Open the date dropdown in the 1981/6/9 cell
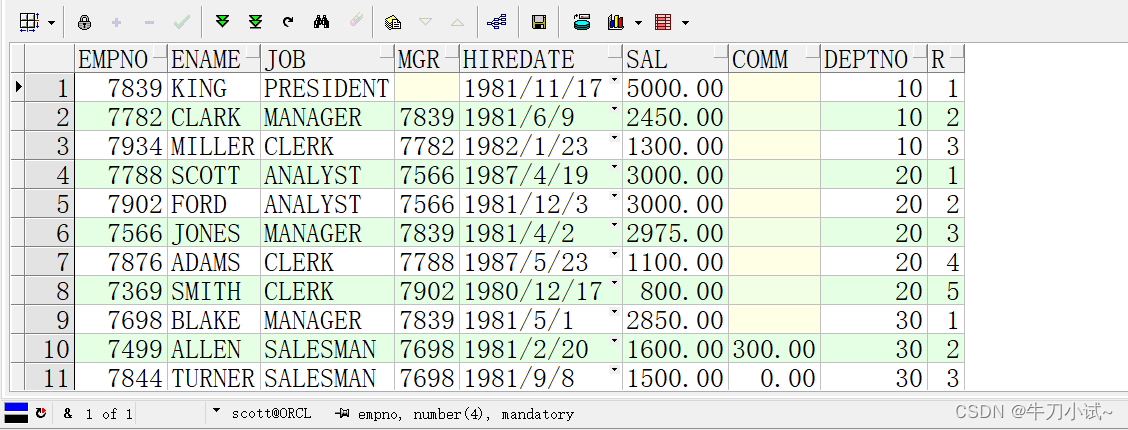The image size is (1128, 430). click(x=614, y=109)
